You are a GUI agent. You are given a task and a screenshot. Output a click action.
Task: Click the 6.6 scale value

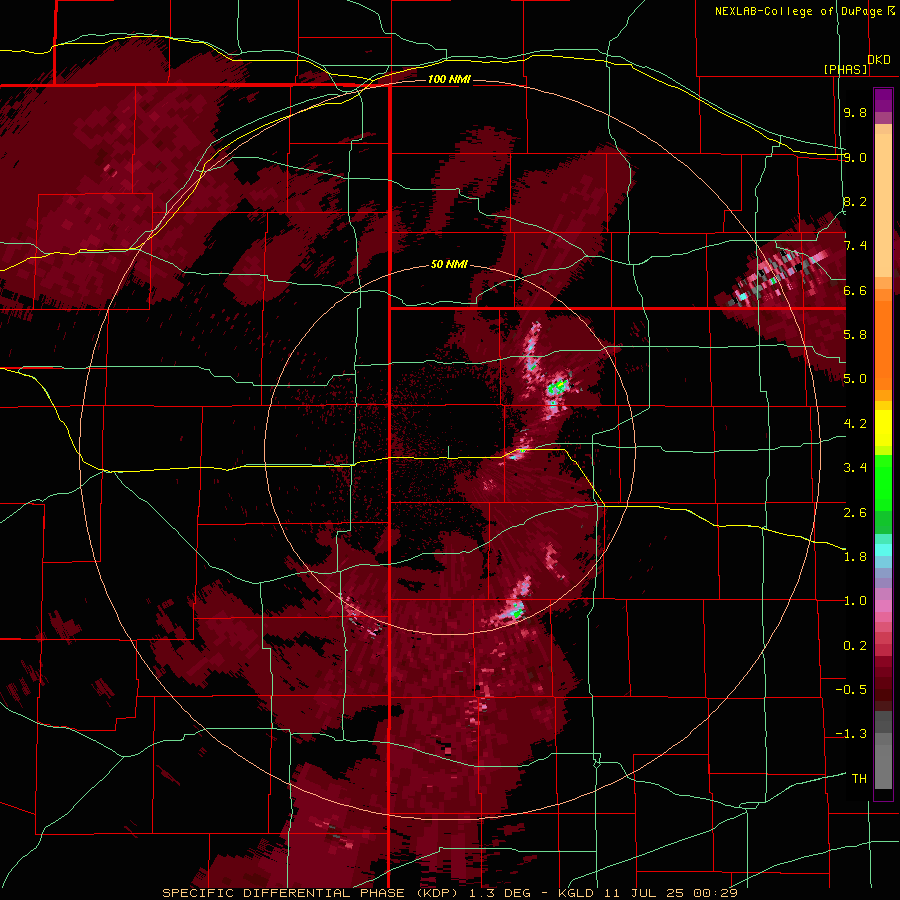[855, 290]
